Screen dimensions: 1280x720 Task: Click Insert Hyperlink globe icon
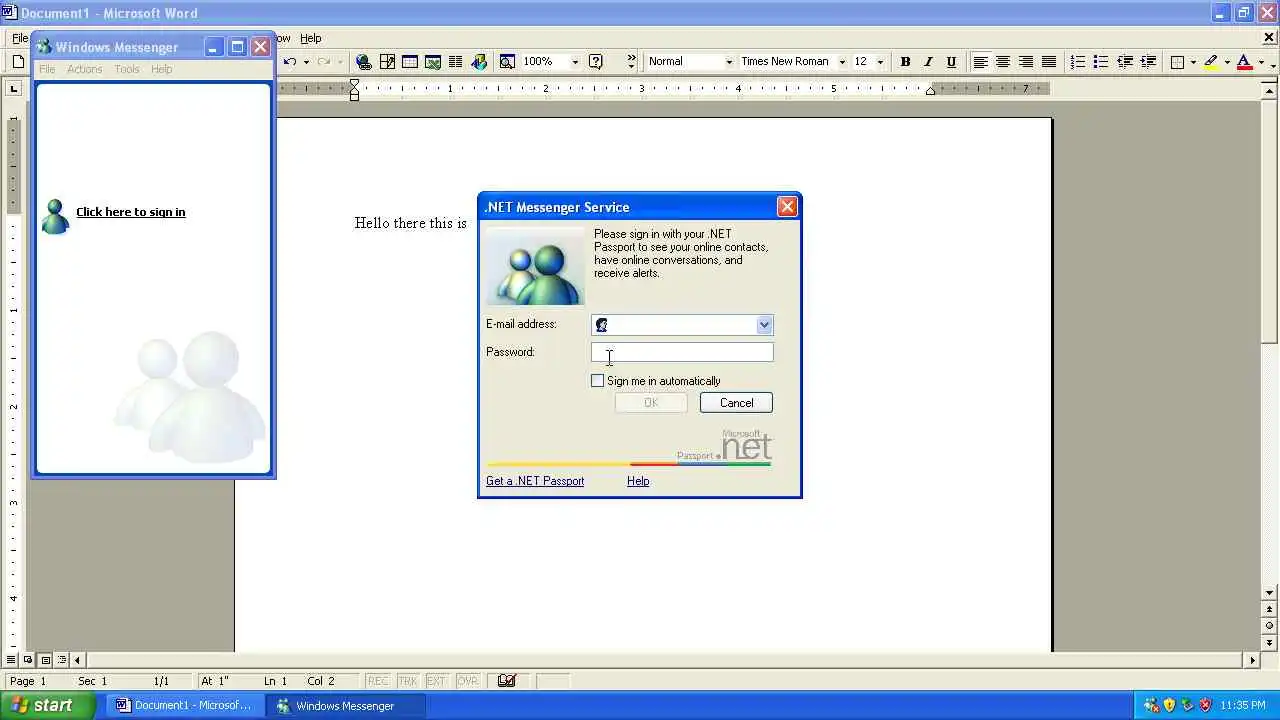[364, 62]
